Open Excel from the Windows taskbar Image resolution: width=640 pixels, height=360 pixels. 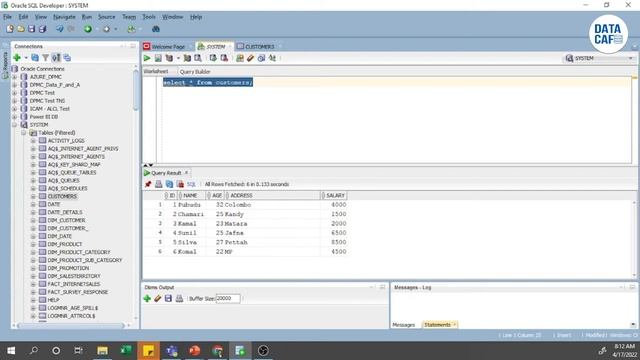(126, 351)
